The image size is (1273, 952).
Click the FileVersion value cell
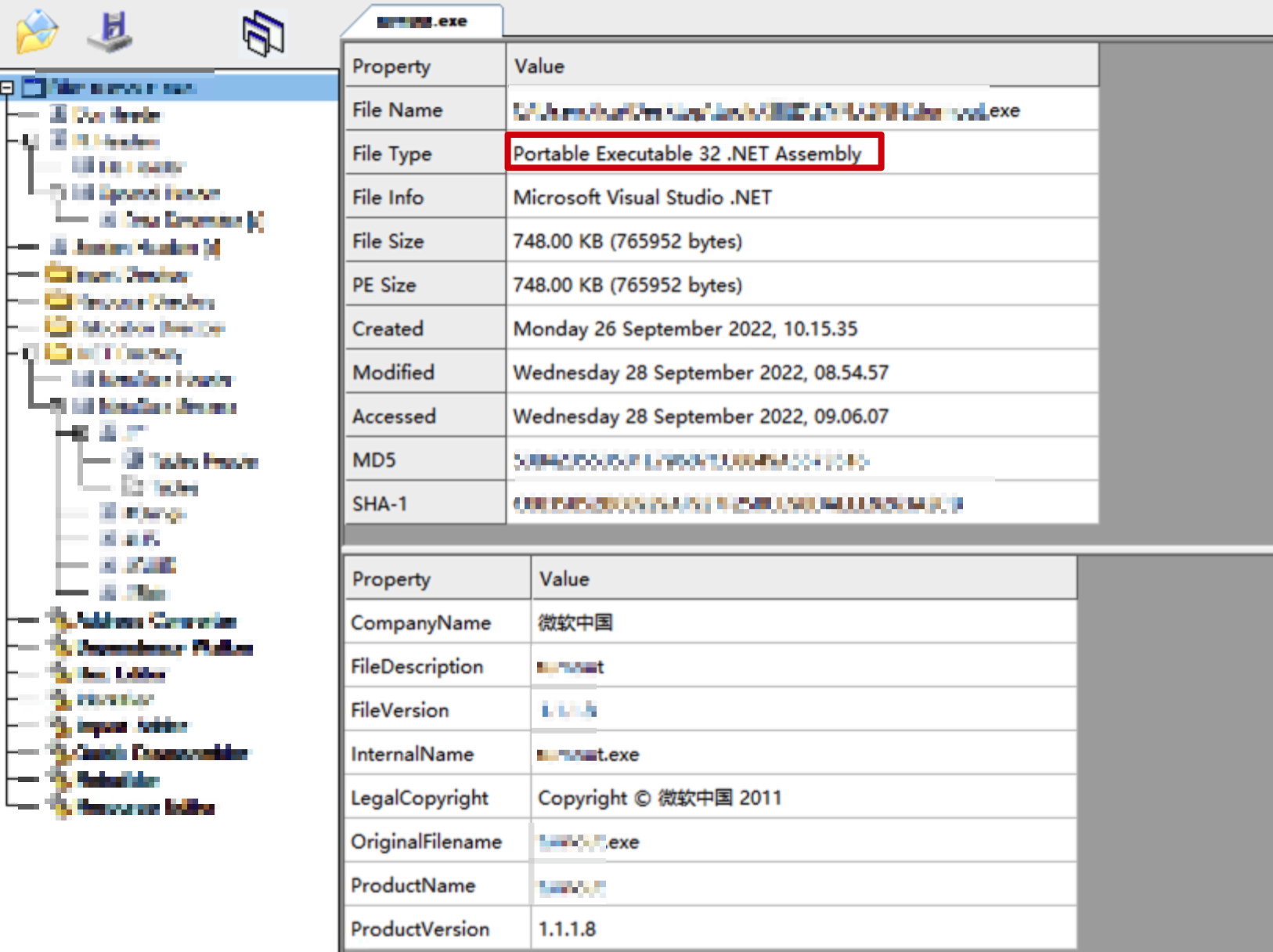tap(804, 710)
